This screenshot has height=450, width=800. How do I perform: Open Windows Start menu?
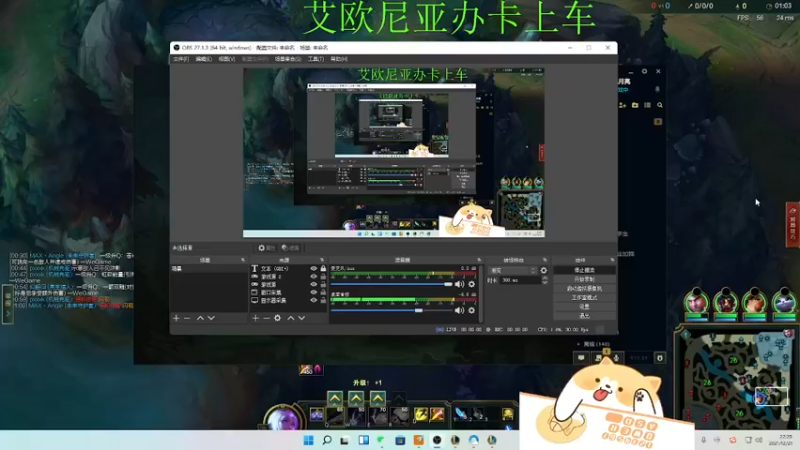coord(309,440)
